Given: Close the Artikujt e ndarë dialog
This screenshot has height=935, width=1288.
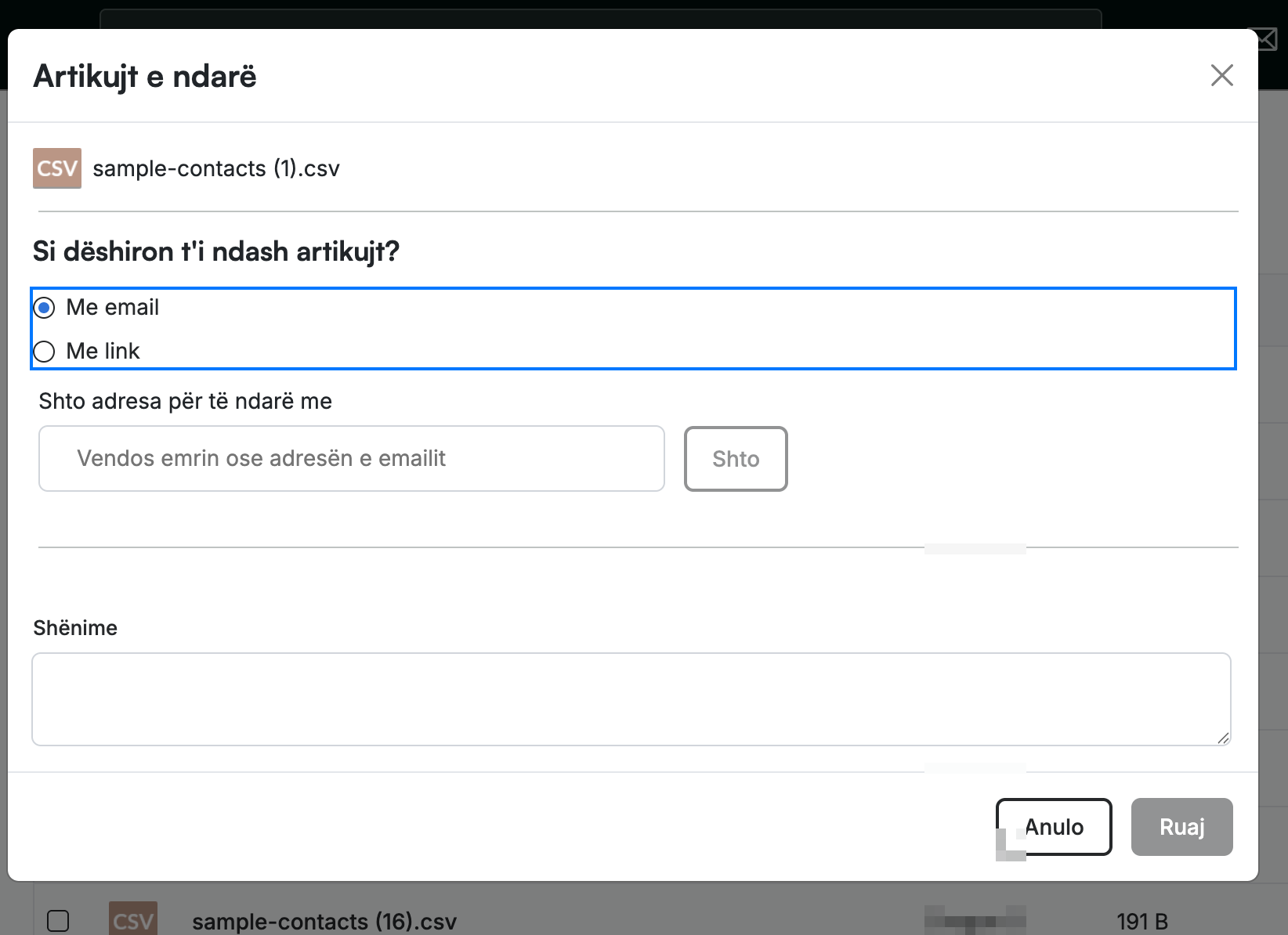Looking at the screenshot, I should [x=1221, y=75].
